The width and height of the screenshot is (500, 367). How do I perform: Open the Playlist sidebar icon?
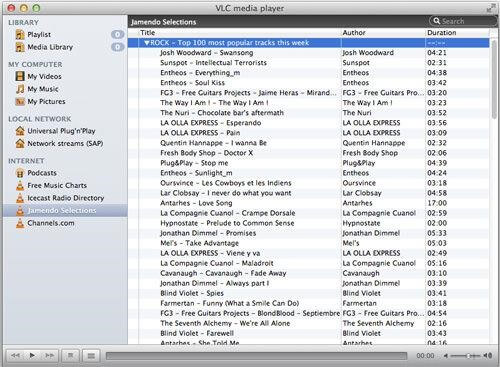point(20,34)
